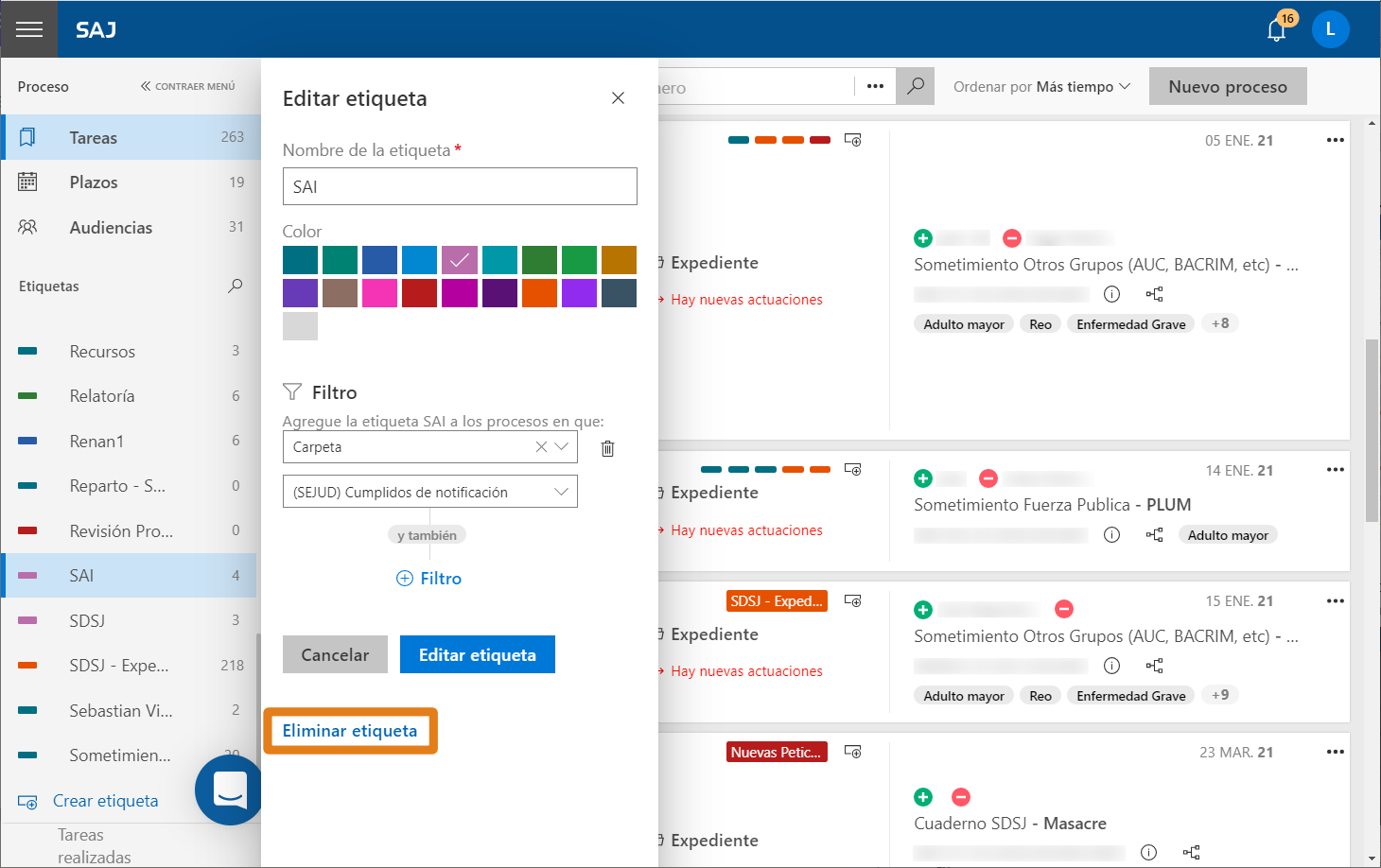Click three-dot options next to search field
1381x868 pixels.
point(875,86)
